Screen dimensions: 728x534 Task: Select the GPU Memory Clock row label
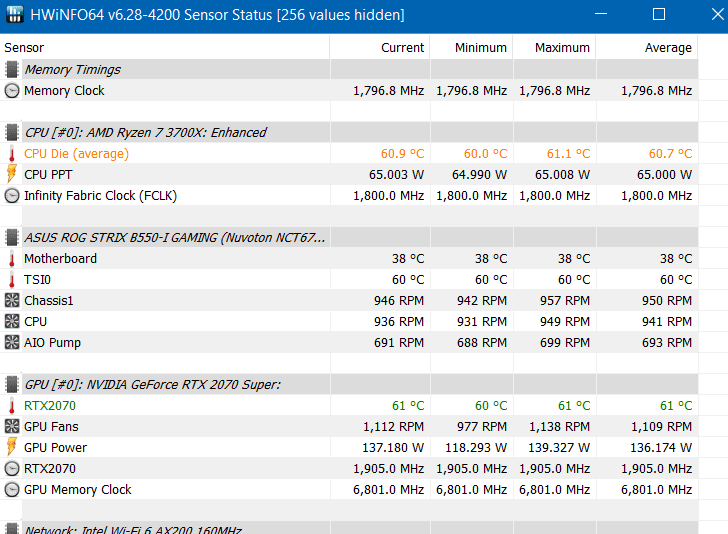pos(78,489)
